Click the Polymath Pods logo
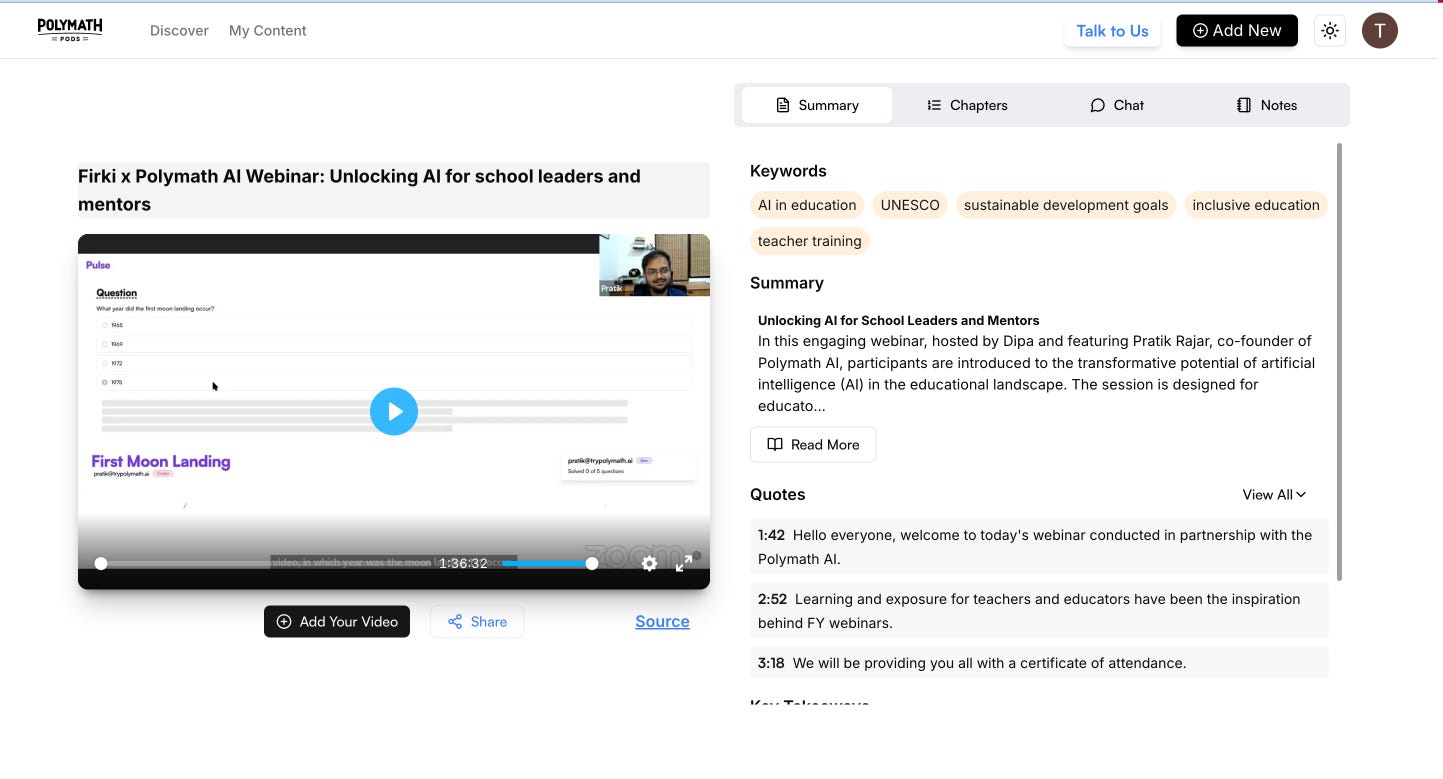This screenshot has height=779, width=1443. click(70, 30)
